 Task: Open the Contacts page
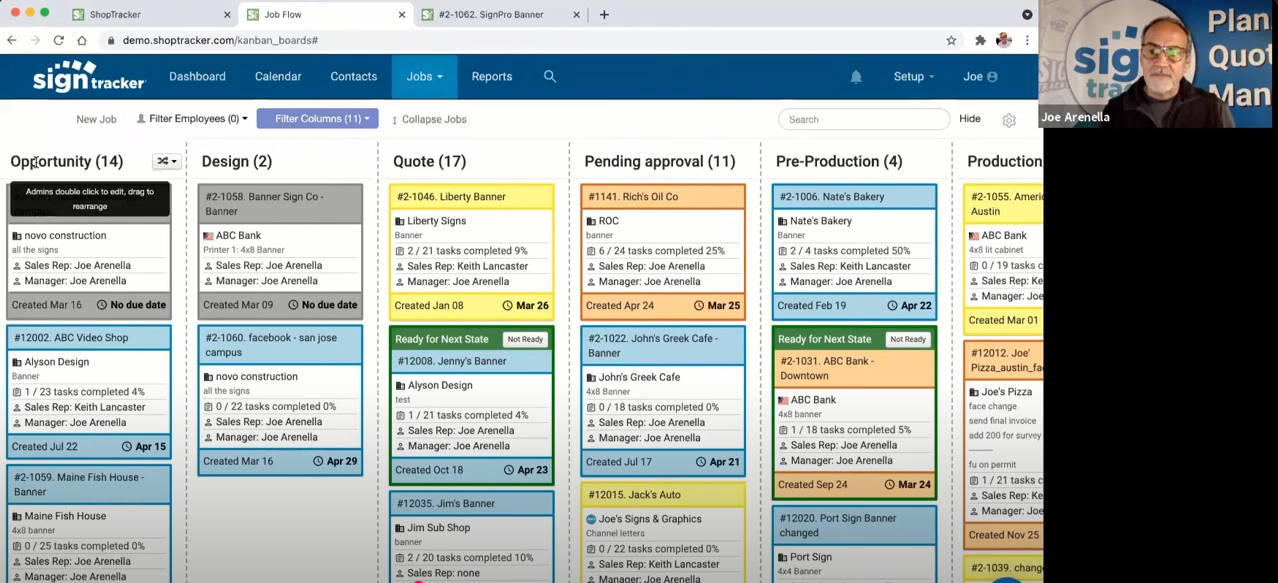coord(354,76)
